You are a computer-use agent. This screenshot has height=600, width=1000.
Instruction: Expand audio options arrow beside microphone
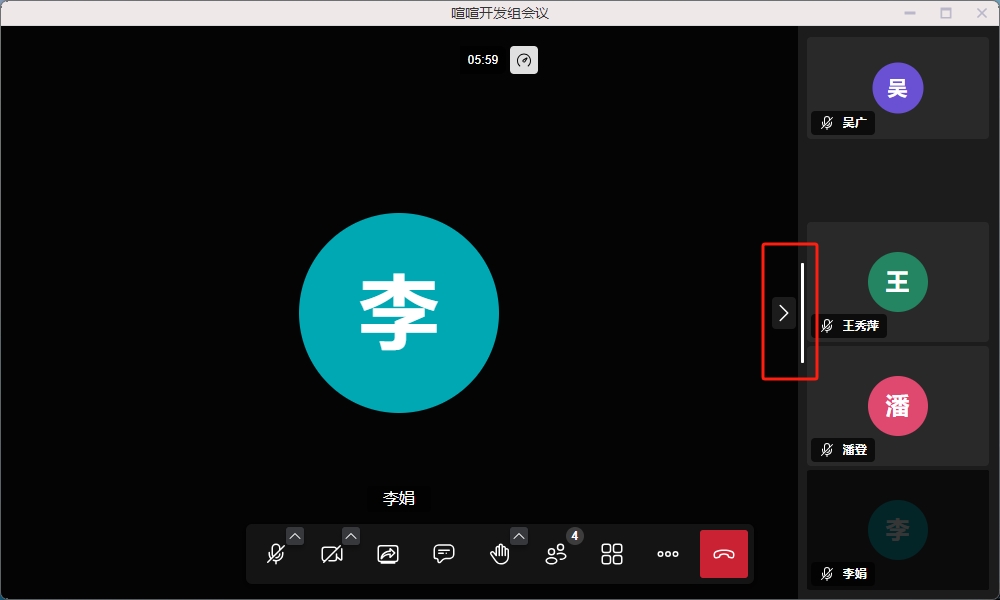pos(295,535)
